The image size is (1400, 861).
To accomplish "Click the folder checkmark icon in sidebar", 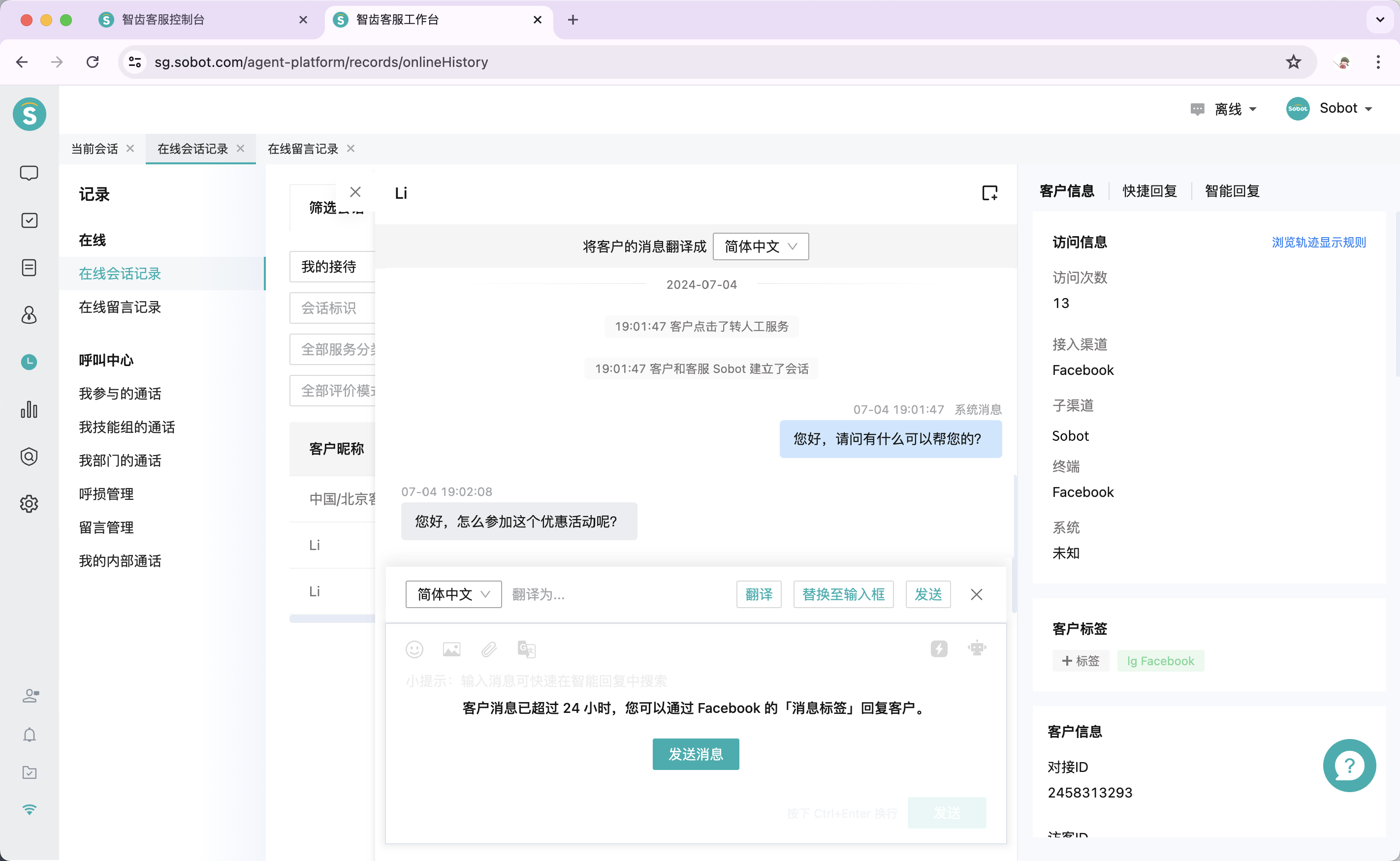I will pos(30,772).
